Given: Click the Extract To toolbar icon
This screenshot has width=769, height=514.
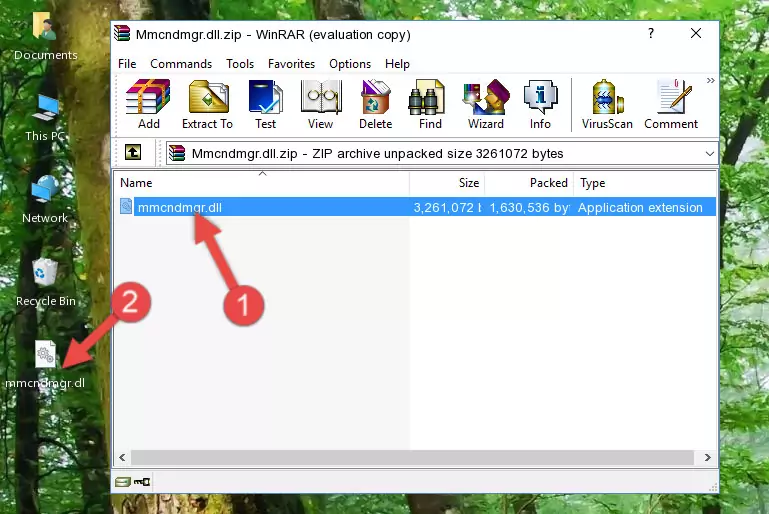Looking at the screenshot, I should (207, 104).
